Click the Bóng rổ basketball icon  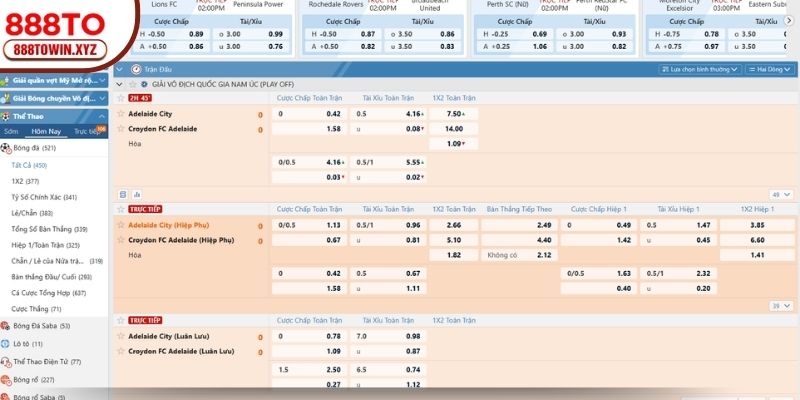tap(6, 380)
